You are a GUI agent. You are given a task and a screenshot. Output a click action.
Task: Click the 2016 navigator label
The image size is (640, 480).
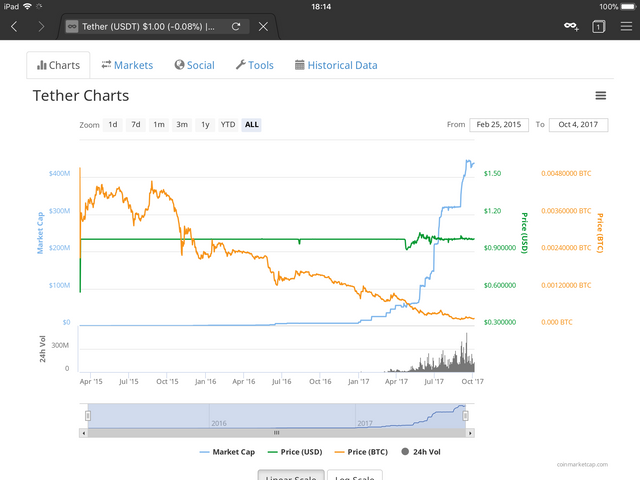(x=219, y=423)
